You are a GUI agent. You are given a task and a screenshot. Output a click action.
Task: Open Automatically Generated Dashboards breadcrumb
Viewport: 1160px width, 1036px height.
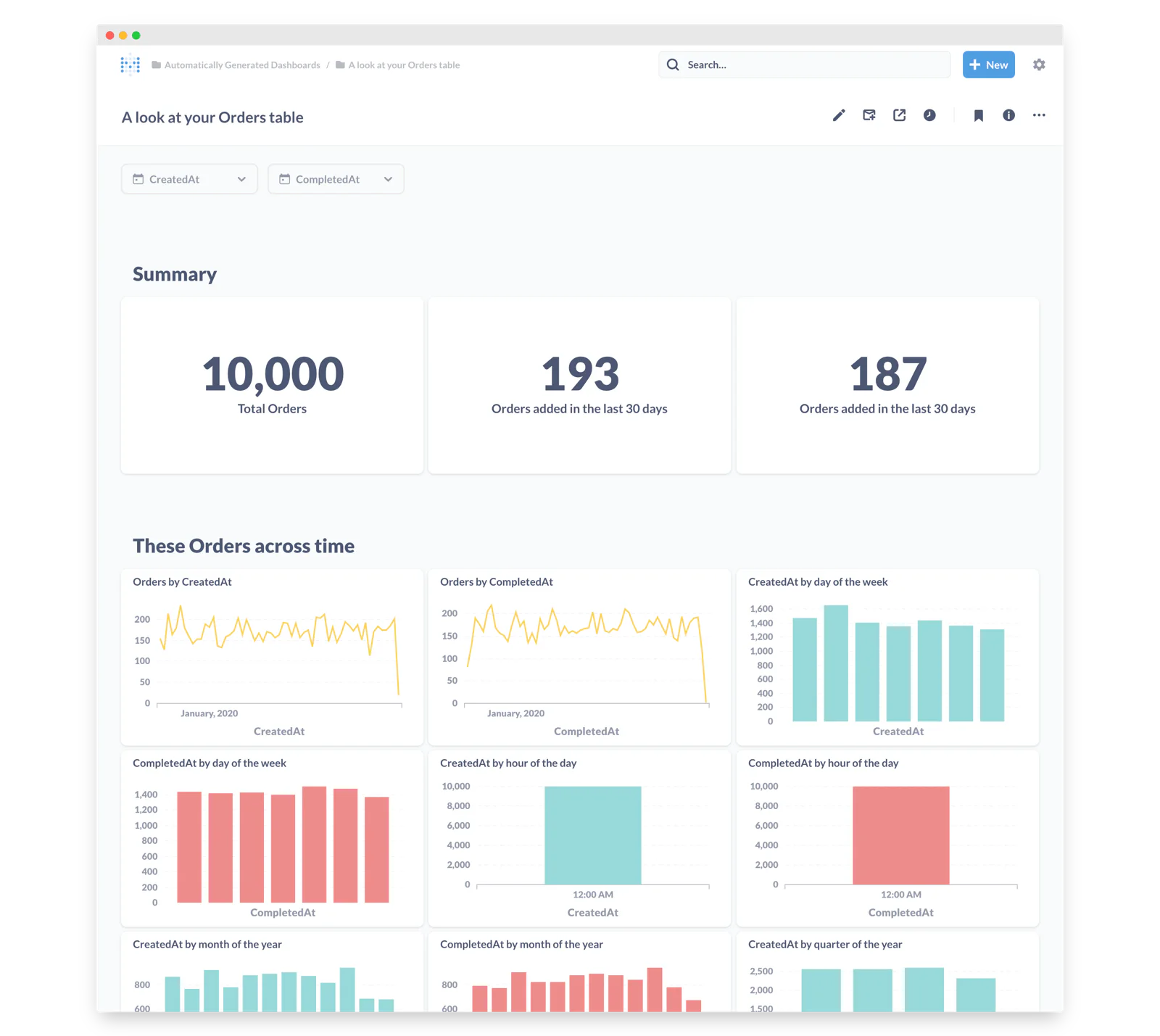tap(242, 65)
